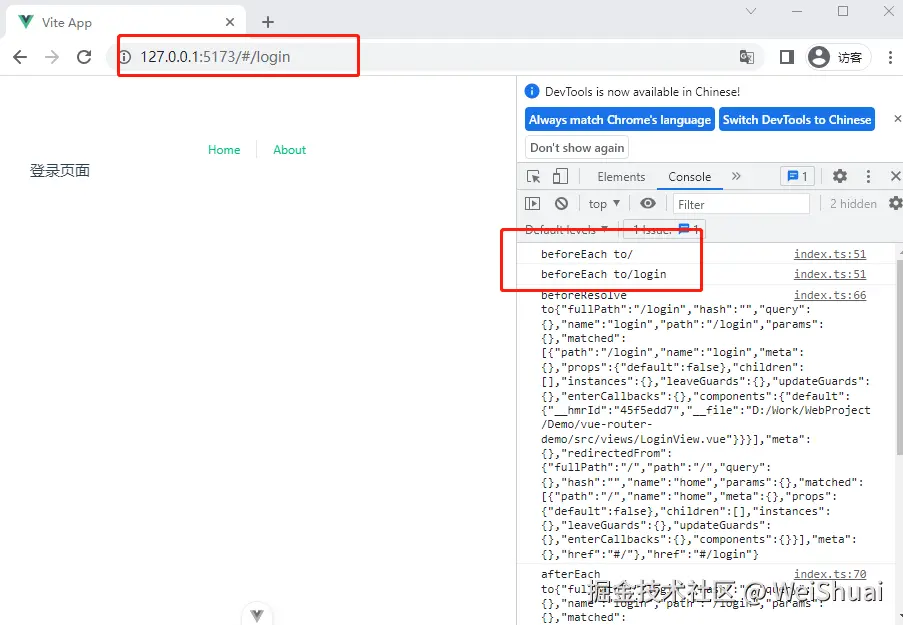Select the beforeEach to/login log message

[604, 274]
